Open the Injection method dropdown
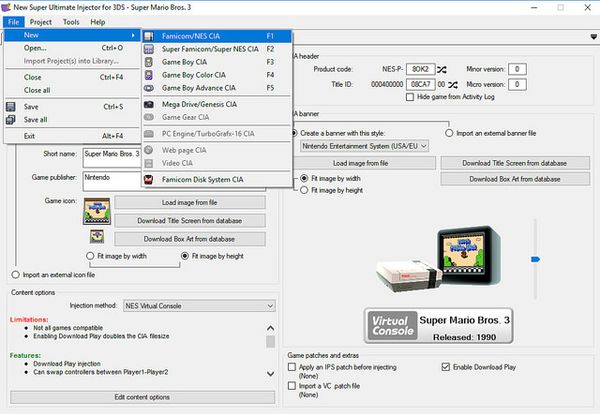This screenshot has height=414, width=600. tap(199, 306)
